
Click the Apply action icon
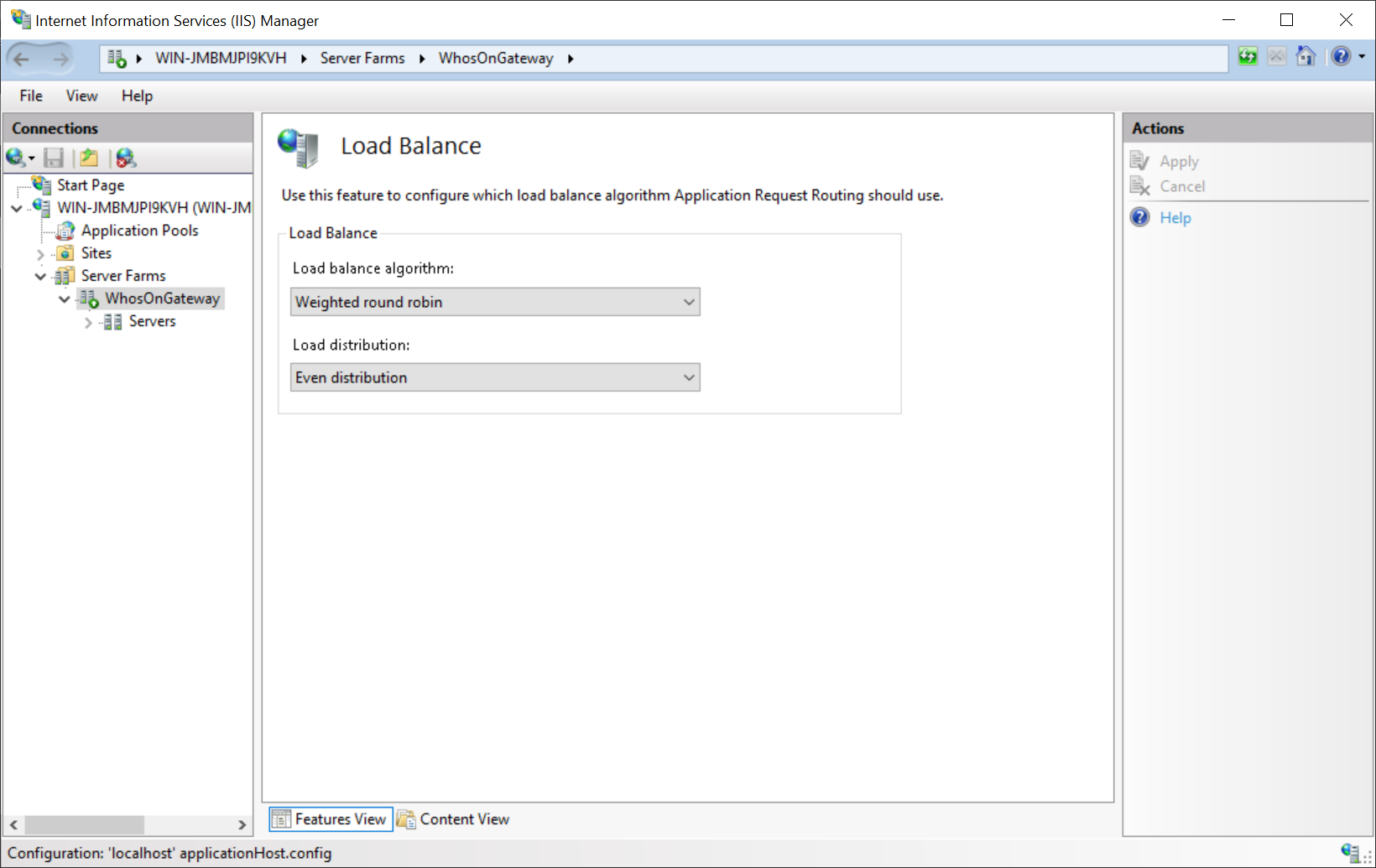(x=1139, y=160)
